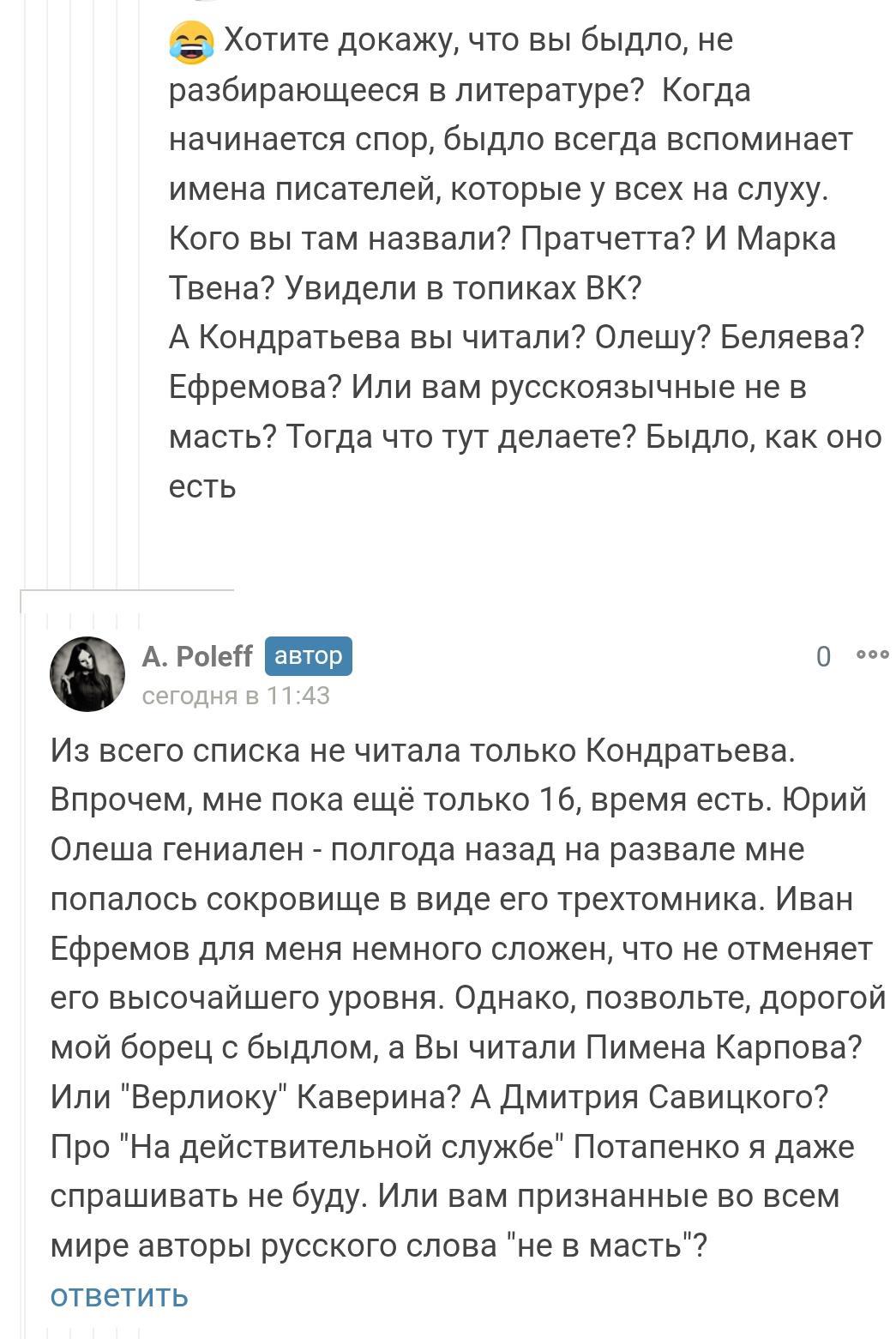Click the words "Увидели в топиках ВК?"

[463, 288]
